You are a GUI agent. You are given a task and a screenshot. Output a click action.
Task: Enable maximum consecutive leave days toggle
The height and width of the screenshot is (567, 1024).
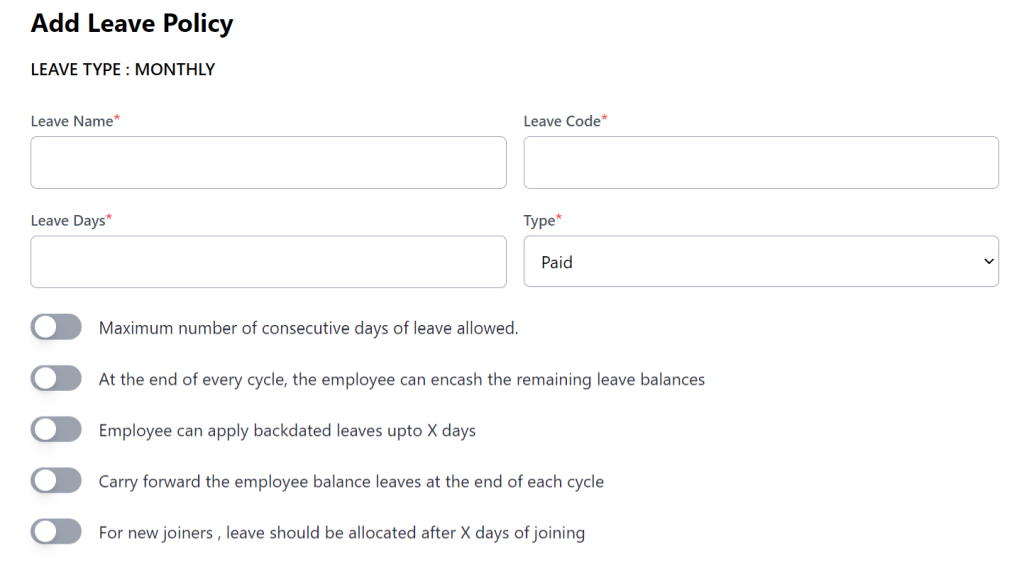[x=56, y=327]
